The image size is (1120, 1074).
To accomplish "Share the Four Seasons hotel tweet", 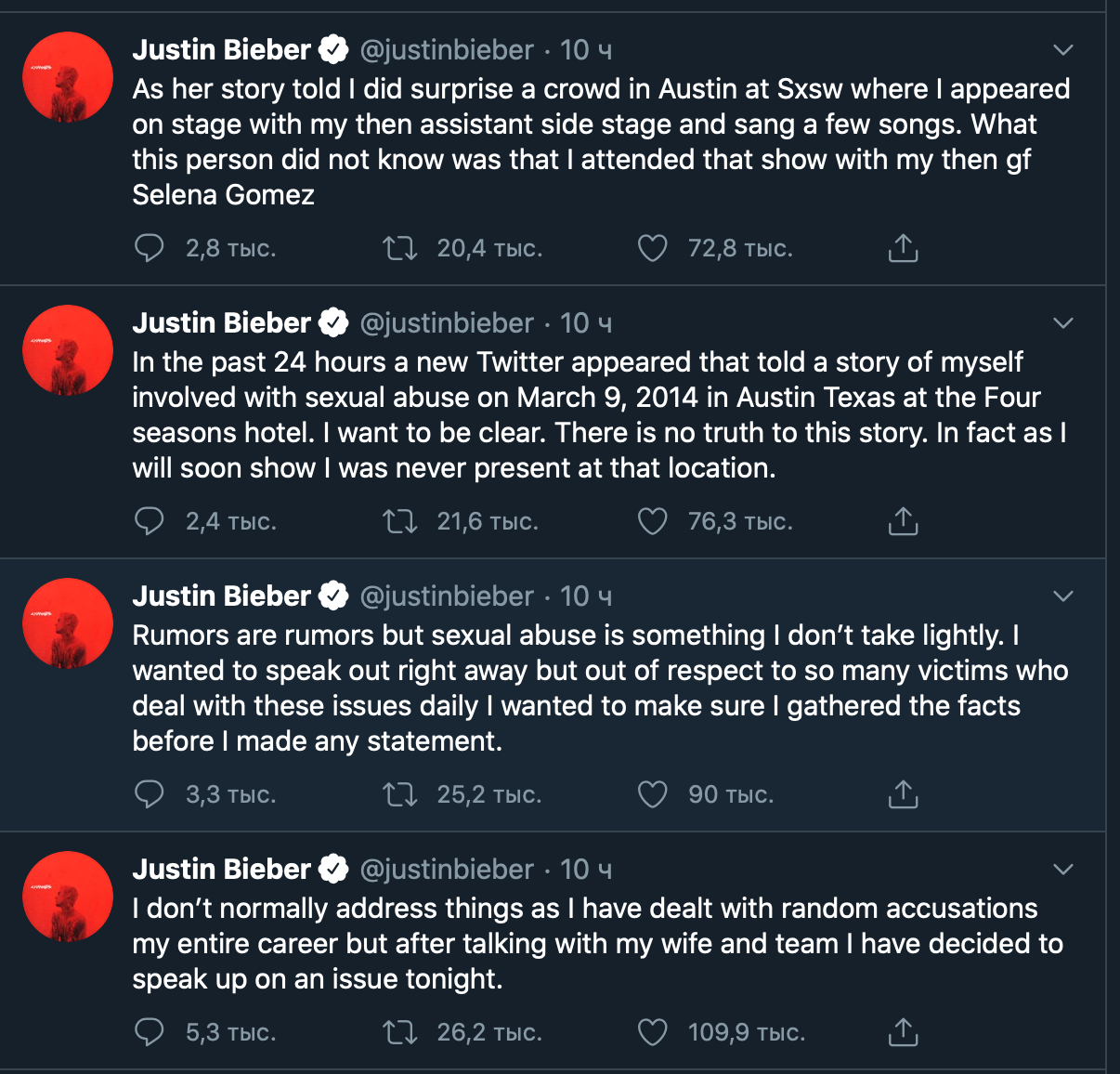I will [903, 521].
